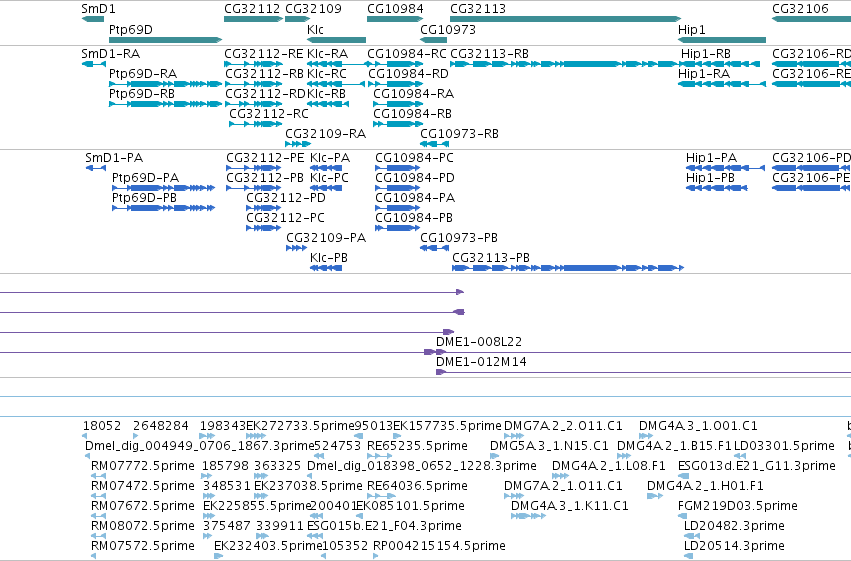Screen dimensions: 851x561
Task: Click protein CG32112-PD
Action: click(x=263, y=208)
